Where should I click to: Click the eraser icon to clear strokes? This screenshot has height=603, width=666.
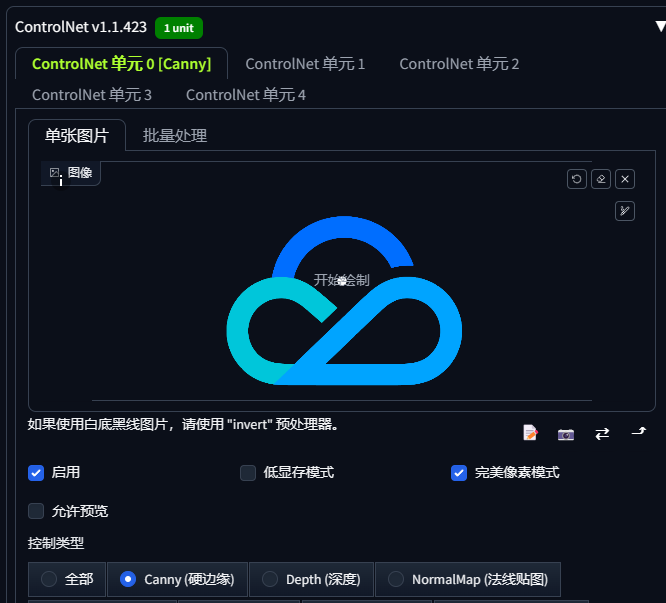click(601, 179)
